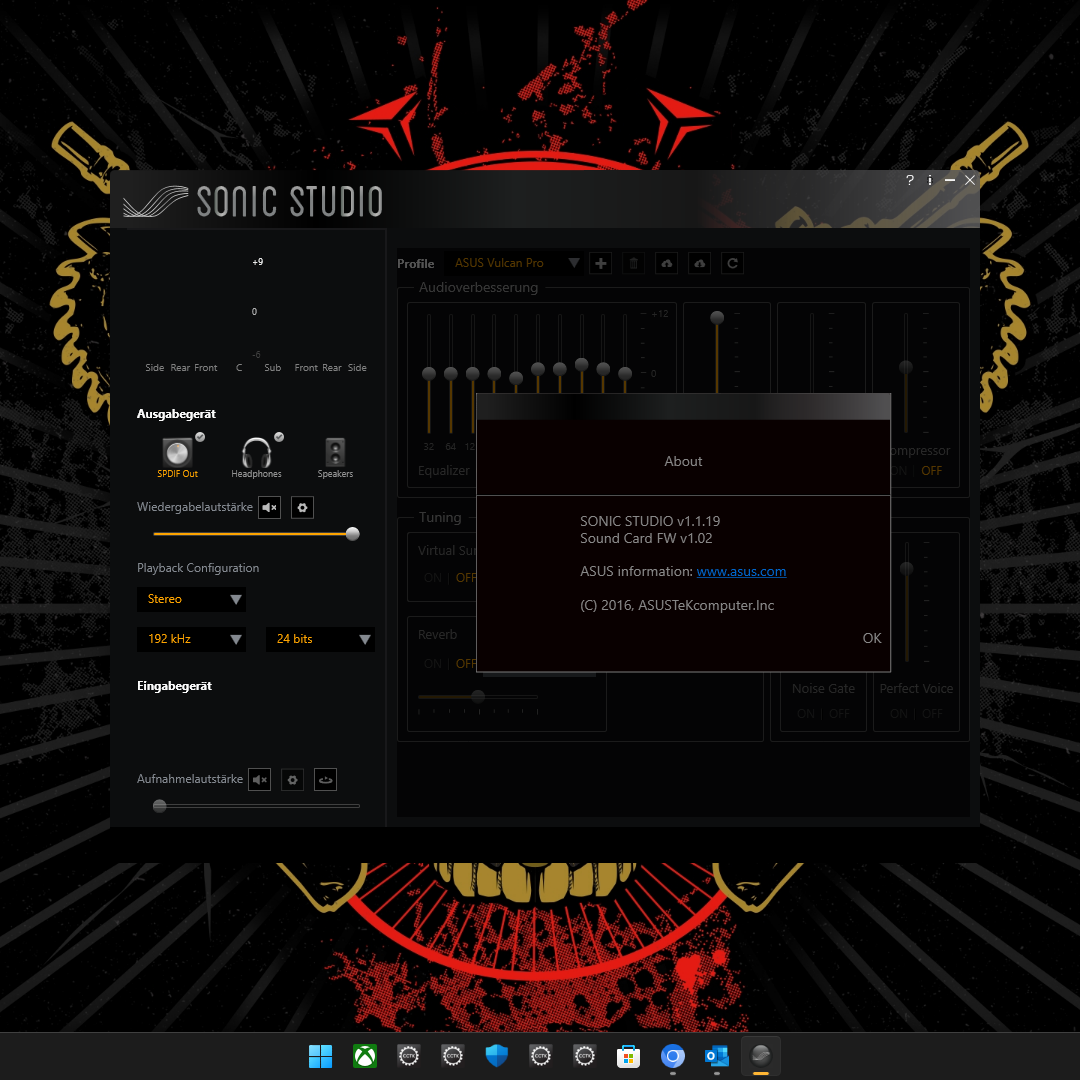The height and width of the screenshot is (1080, 1080).
Task: Click '(C) 2016, ASUSTeKcomputer.Inc' text
Action: pos(677,605)
